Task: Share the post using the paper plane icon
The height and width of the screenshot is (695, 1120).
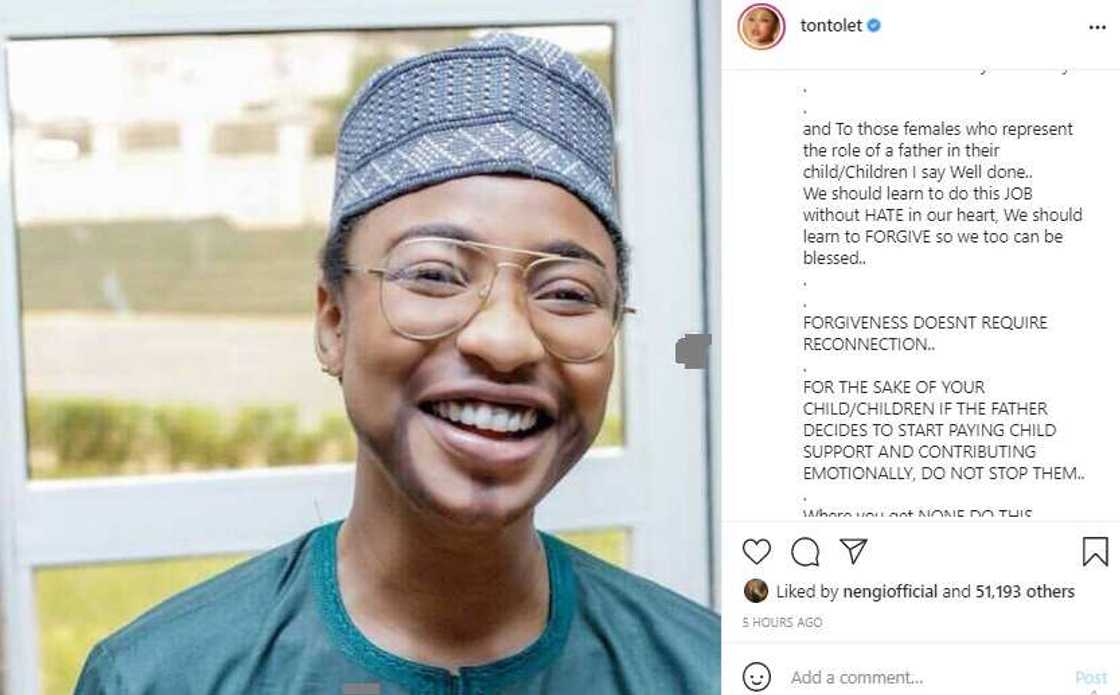Action: pyautogui.click(x=853, y=551)
